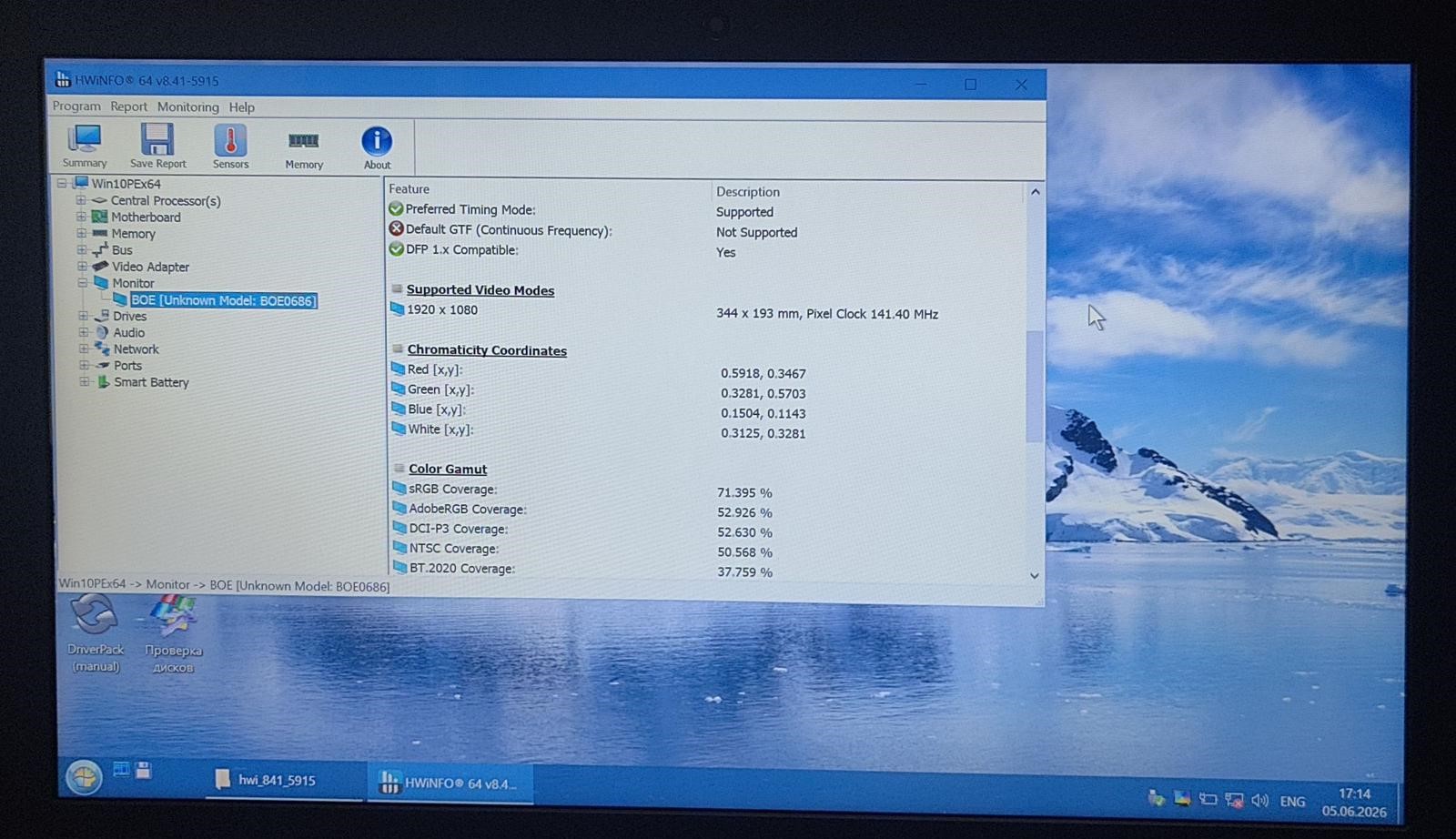Click the Chromaticity Coordinates heading
Viewport: 1456px width, 839px height.
tap(487, 350)
